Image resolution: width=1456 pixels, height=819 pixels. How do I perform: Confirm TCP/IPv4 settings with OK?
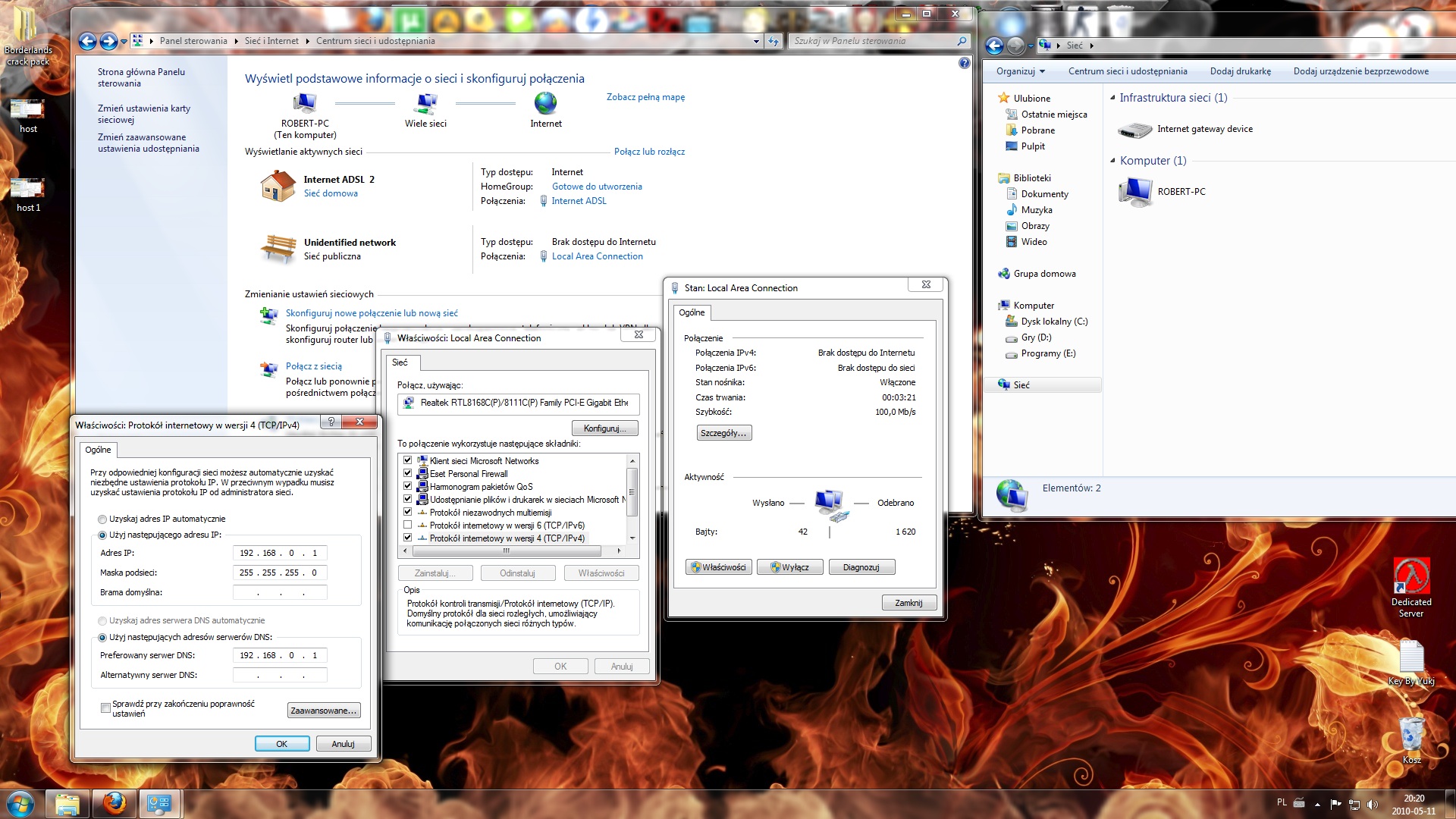point(281,744)
